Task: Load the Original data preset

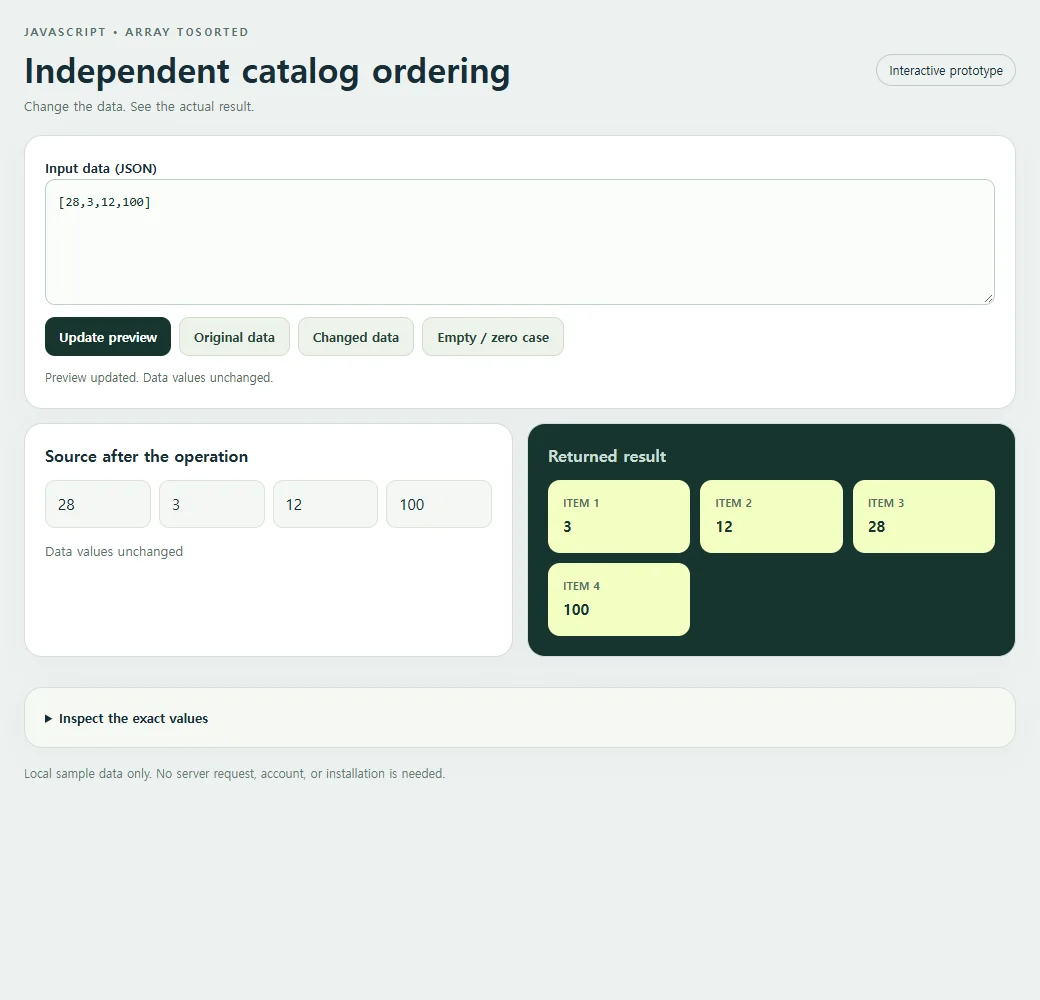Action: point(234,337)
